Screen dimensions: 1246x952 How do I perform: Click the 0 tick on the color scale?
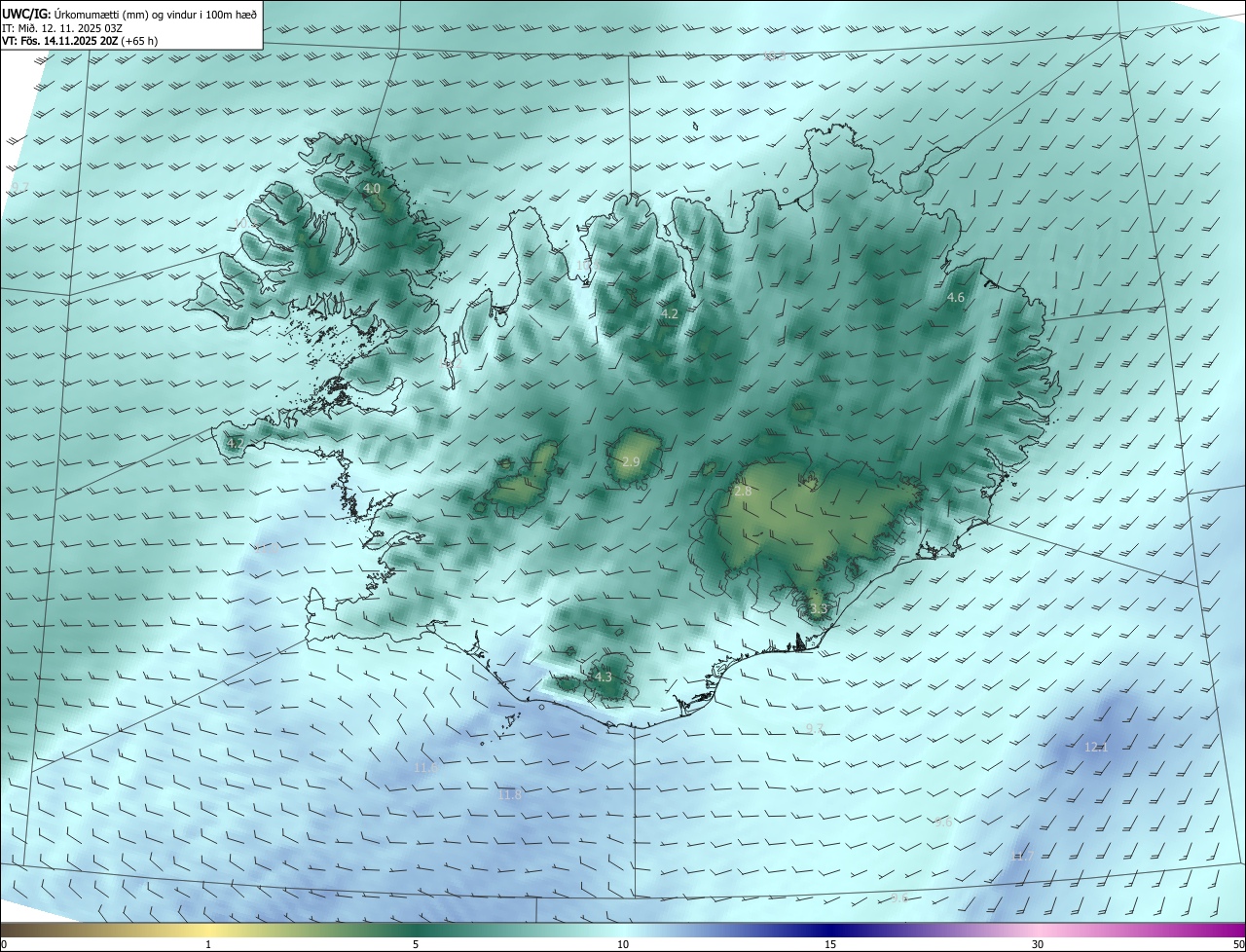coord(4,944)
